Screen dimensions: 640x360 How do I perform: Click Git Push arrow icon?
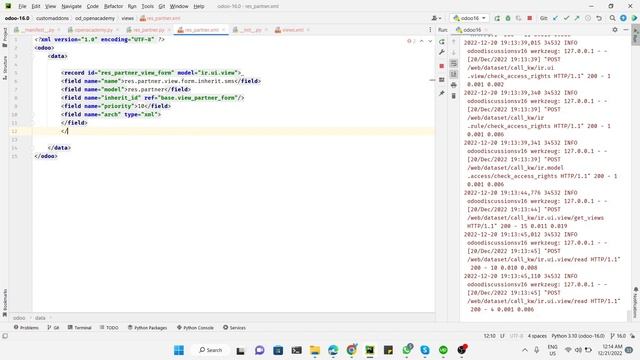(x=577, y=18)
